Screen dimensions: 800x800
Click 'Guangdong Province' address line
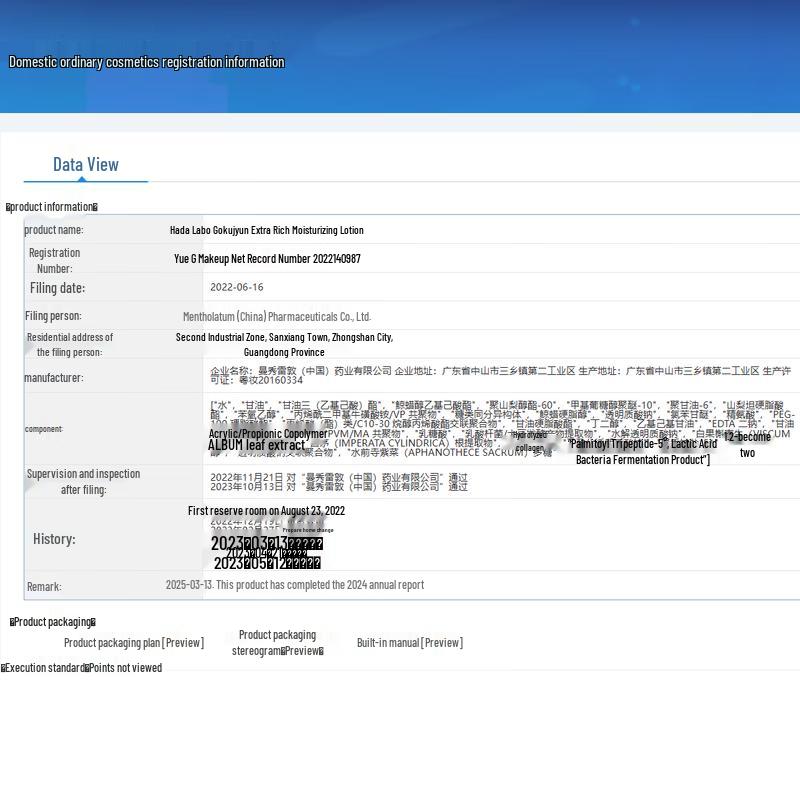pos(284,352)
